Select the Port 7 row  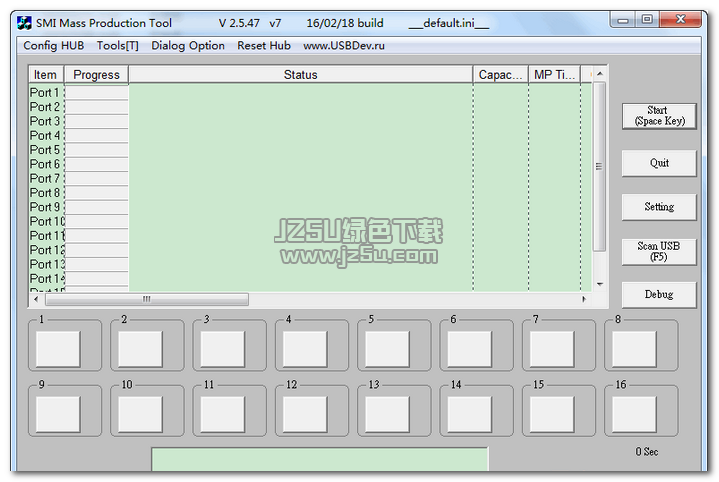310,178
